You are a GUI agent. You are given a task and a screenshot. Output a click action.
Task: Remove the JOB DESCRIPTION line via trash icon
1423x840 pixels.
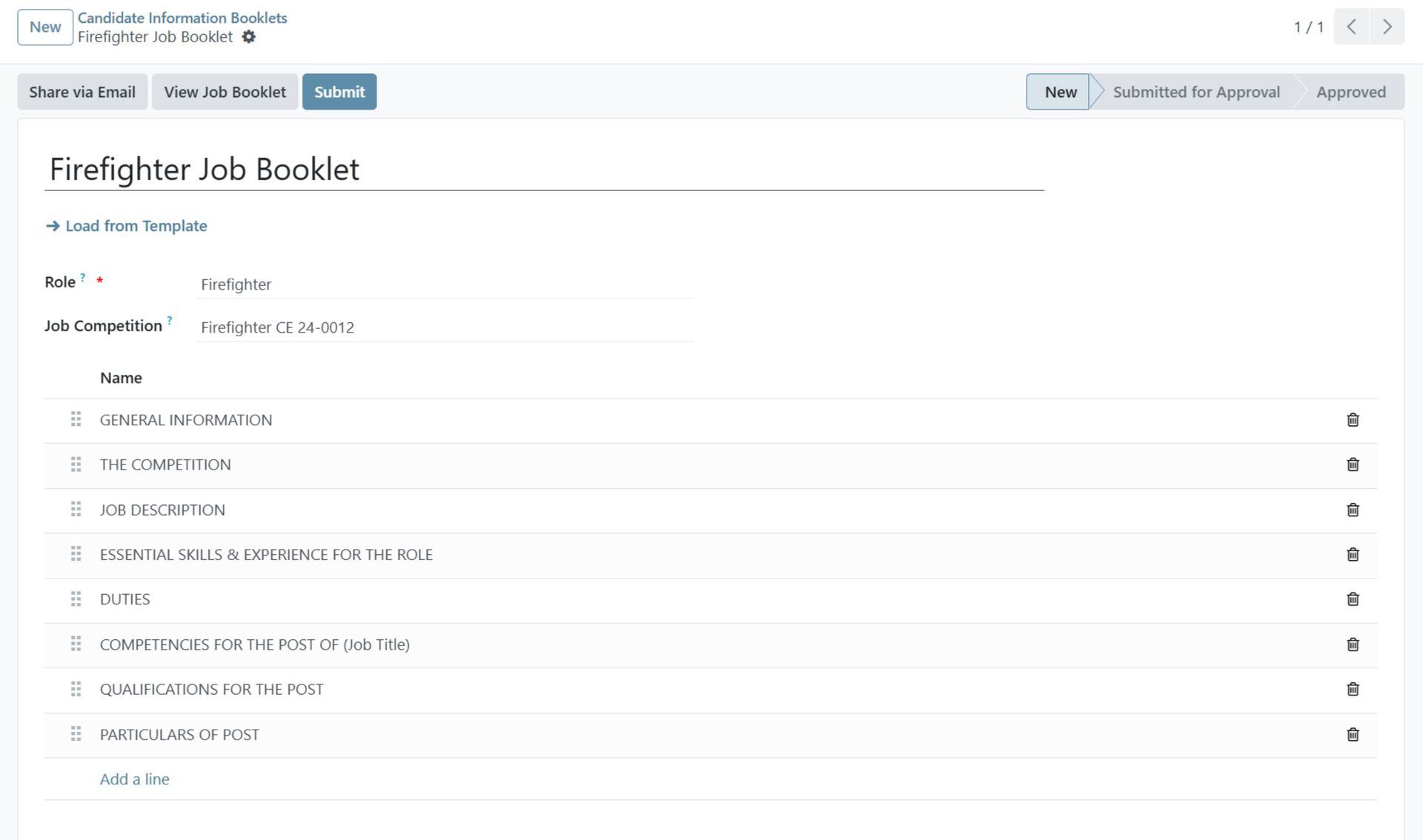click(1353, 510)
